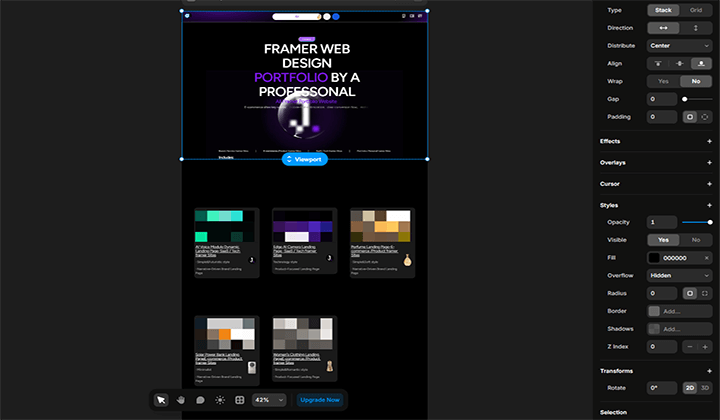720x420 pixels.
Task: Open the comment bubble tool
Action: 200,400
